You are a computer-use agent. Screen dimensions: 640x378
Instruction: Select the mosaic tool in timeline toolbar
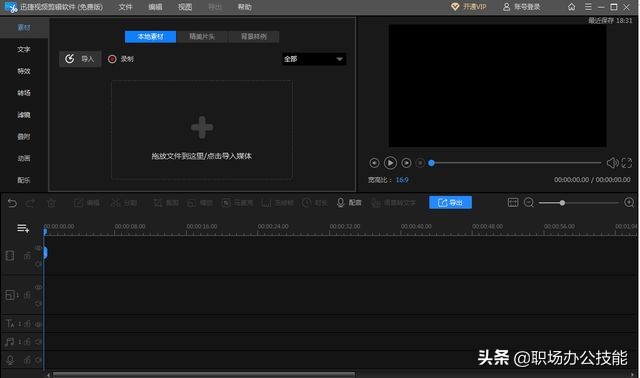(x=238, y=203)
